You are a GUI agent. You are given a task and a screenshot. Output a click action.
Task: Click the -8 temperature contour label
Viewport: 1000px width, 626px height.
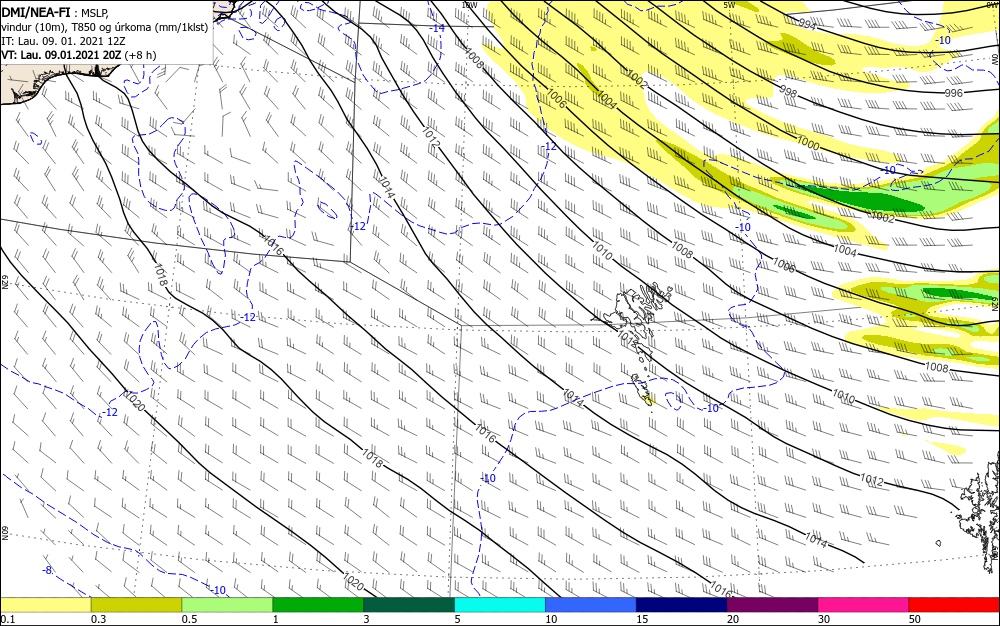point(47,570)
